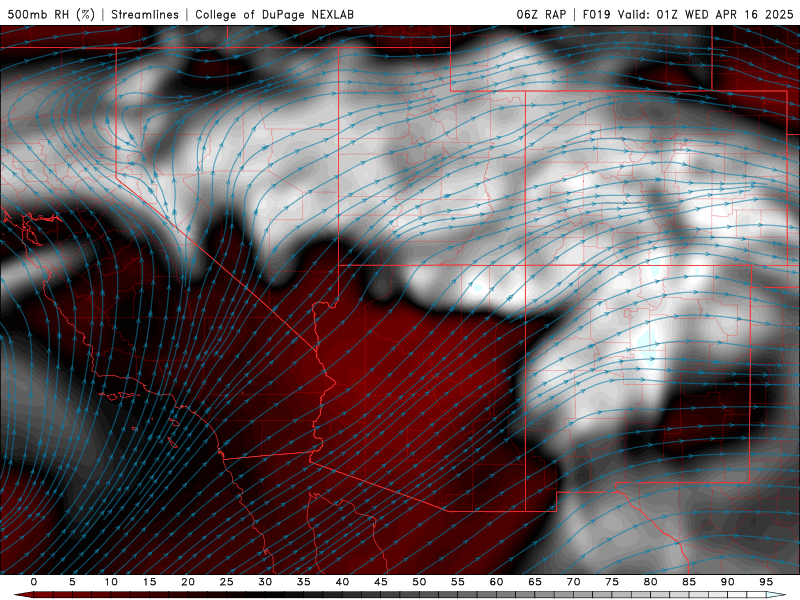Click the 60 value on the color scale

coord(496,582)
